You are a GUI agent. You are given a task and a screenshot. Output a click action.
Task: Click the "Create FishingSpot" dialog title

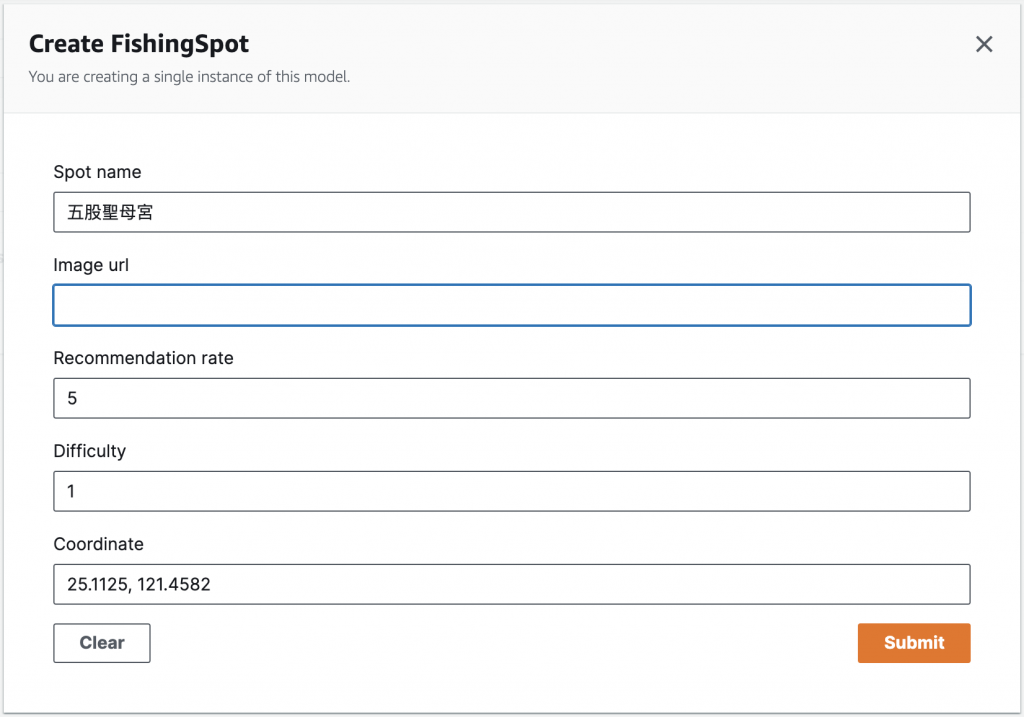139,44
